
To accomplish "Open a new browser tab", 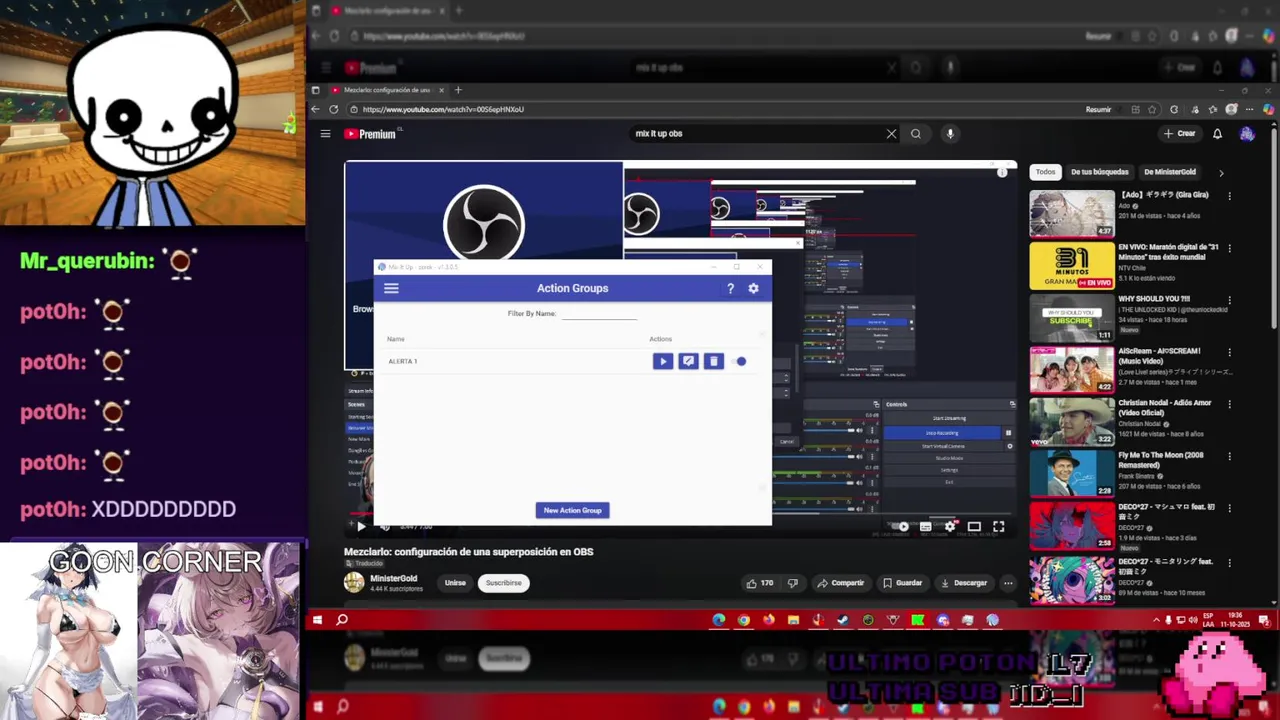I will coord(458,90).
